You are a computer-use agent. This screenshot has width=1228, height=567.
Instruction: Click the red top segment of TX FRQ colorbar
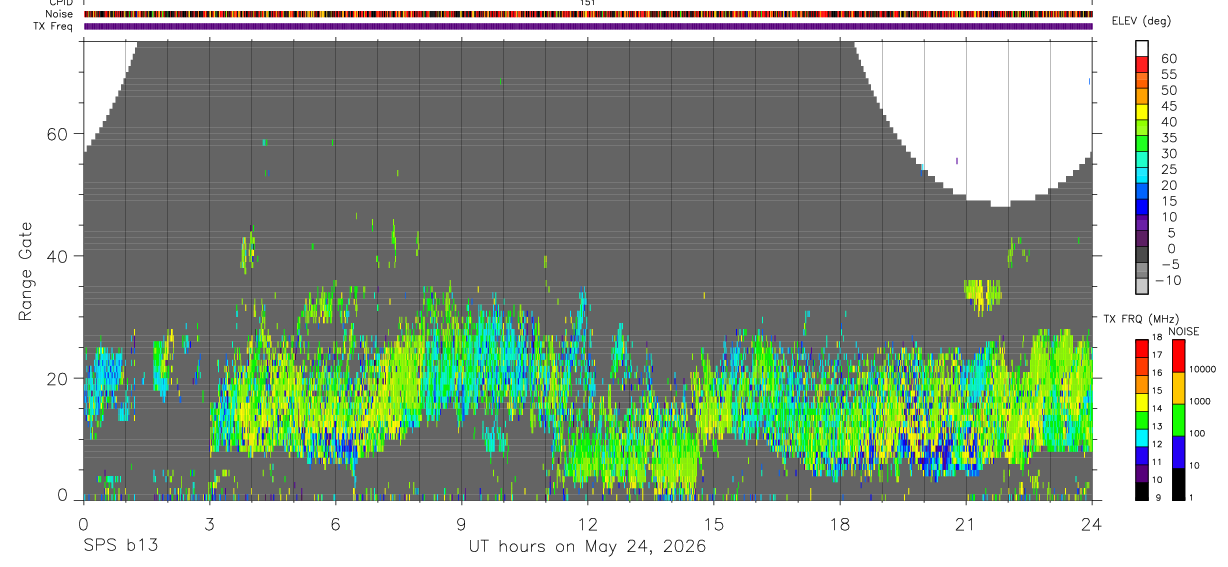[x=1141, y=347]
